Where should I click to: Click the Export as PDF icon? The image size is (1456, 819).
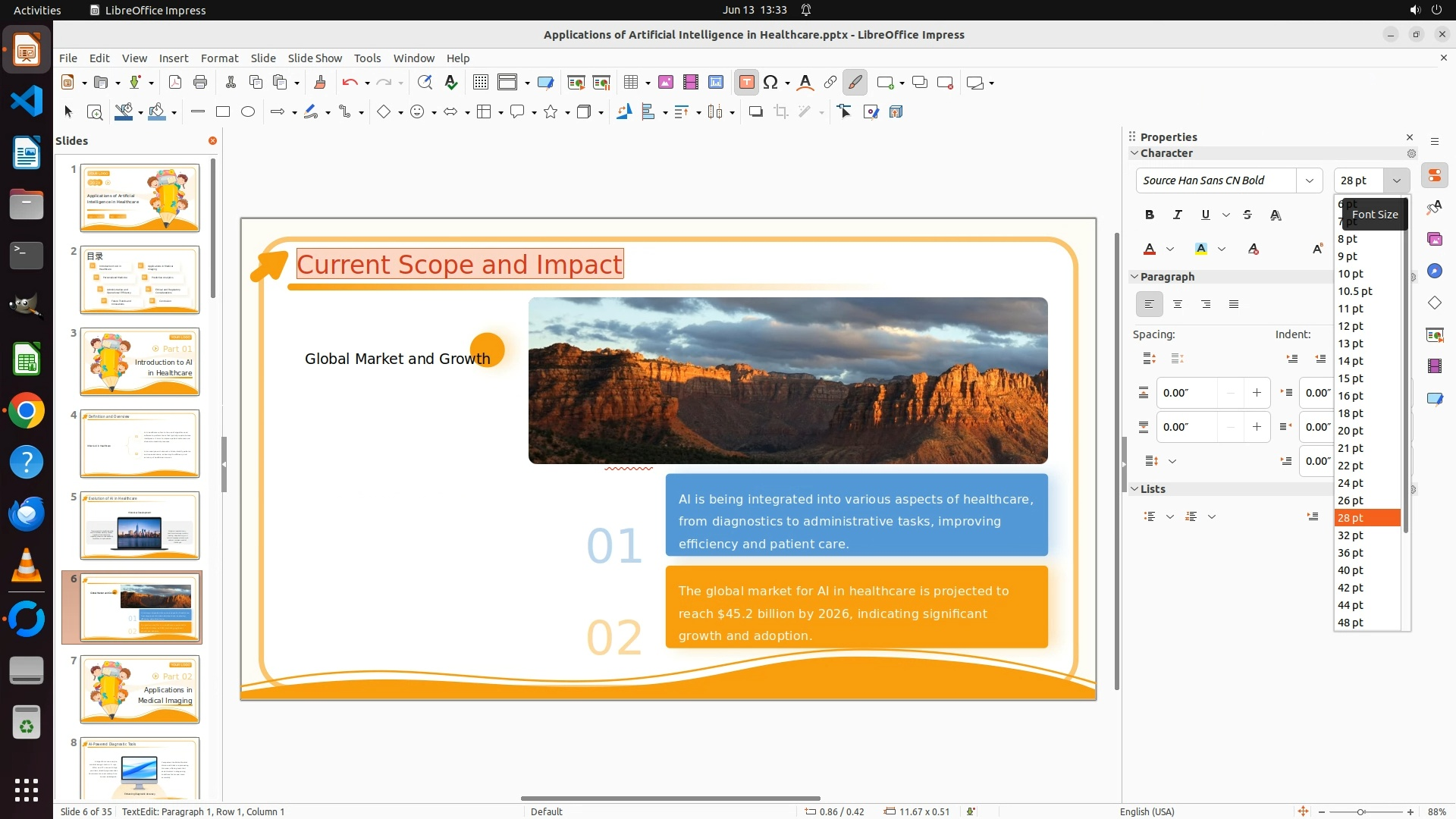[175, 83]
